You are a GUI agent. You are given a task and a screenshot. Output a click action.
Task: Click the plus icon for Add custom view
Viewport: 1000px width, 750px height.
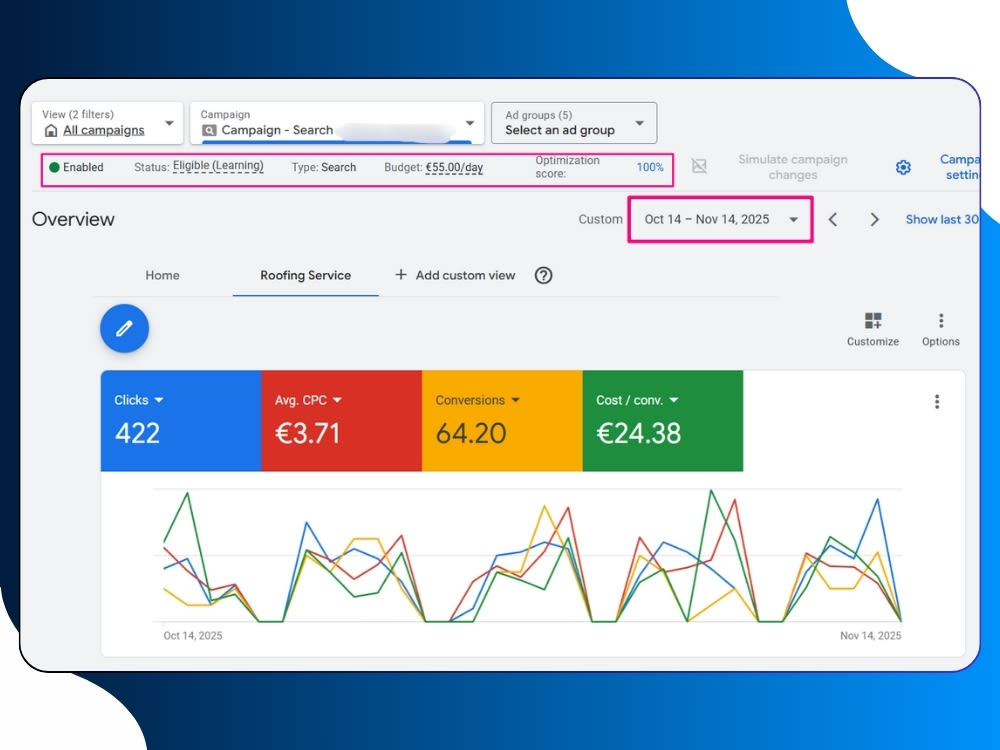pyautogui.click(x=401, y=275)
